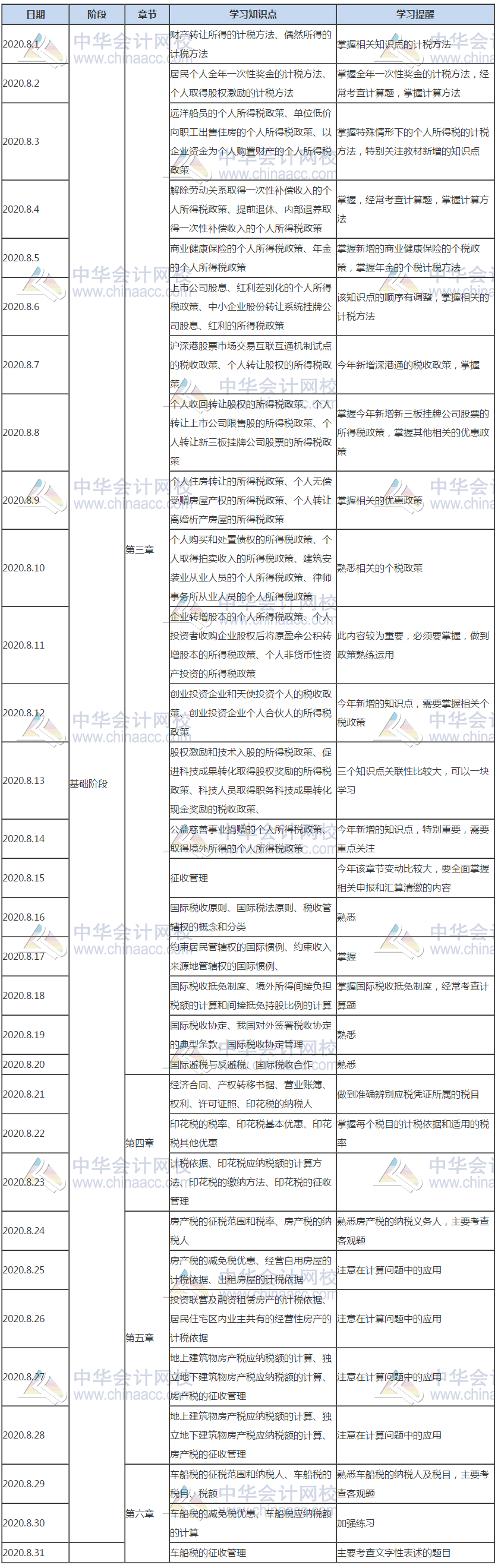The width and height of the screenshot is (498, 1568).
Task: Select the date cell 2020.8.21
Action: (x=34, y=1095)
